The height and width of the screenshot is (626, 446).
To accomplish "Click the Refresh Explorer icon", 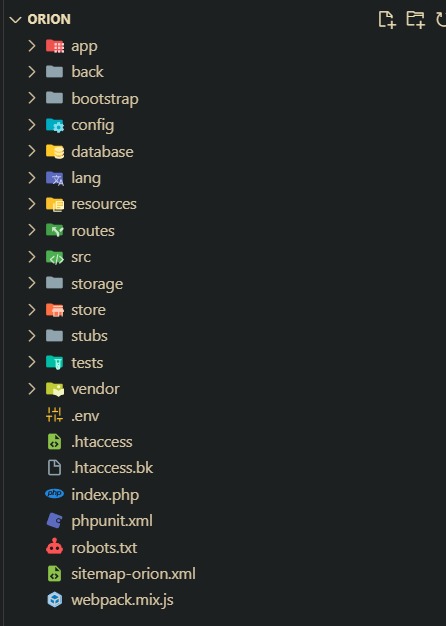I will tap(440, 19).
